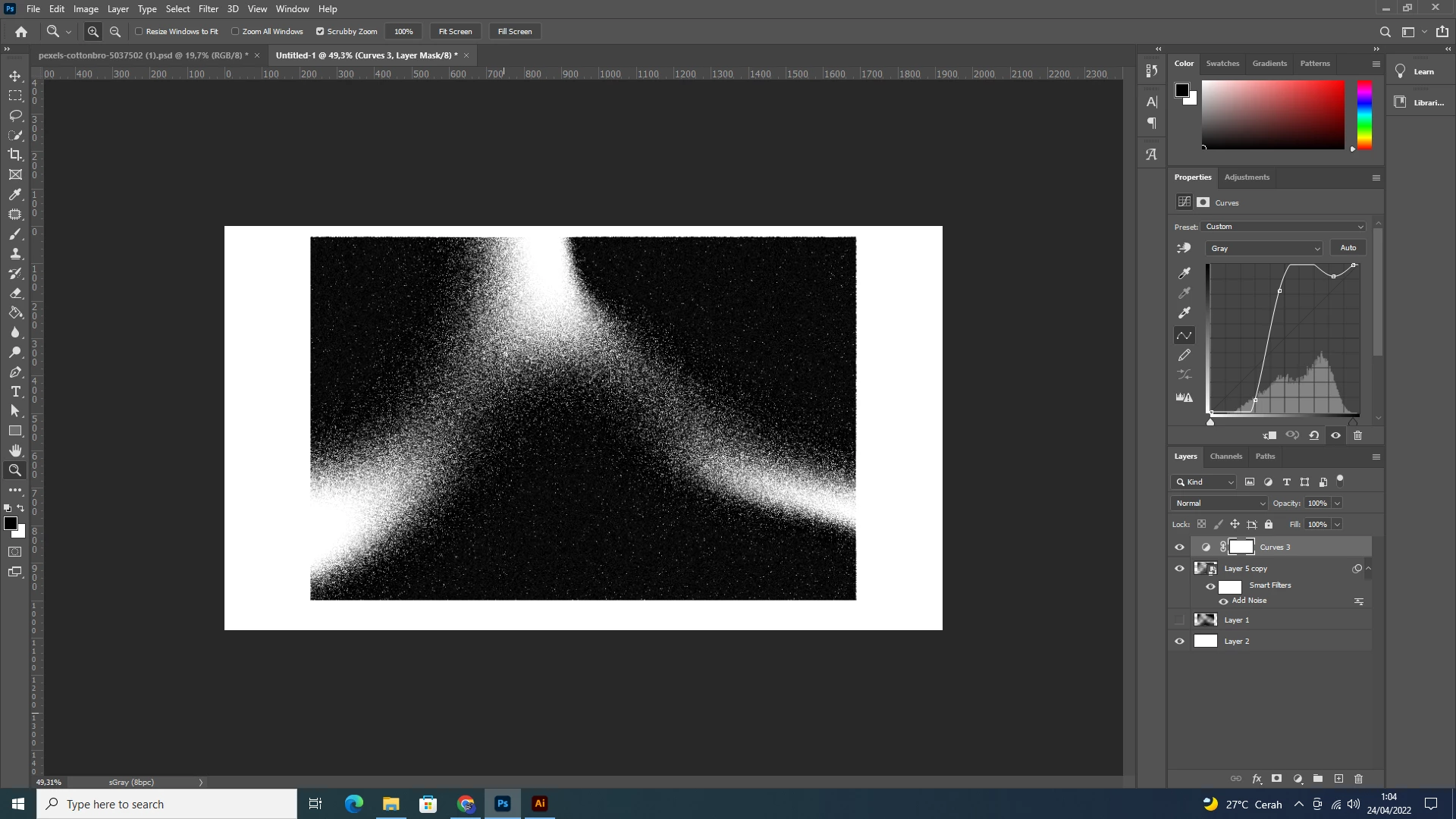
Task: Click the Auto curves button
Action: (1348, 248)
